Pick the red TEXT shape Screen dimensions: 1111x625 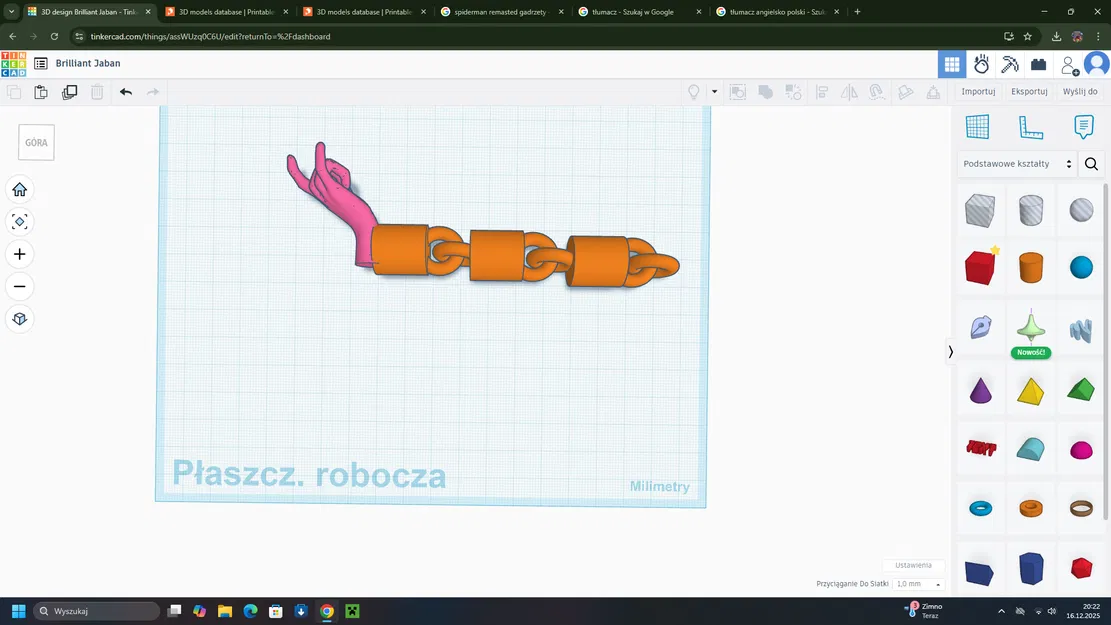pos(981,448)
